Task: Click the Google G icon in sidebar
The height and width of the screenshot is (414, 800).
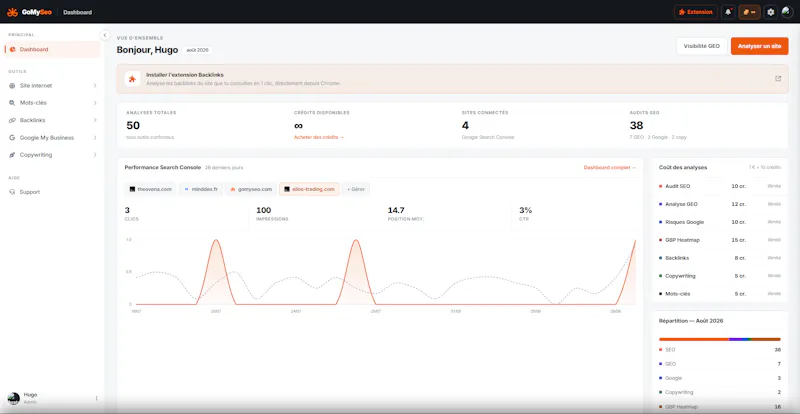Action: click(12, 138)
